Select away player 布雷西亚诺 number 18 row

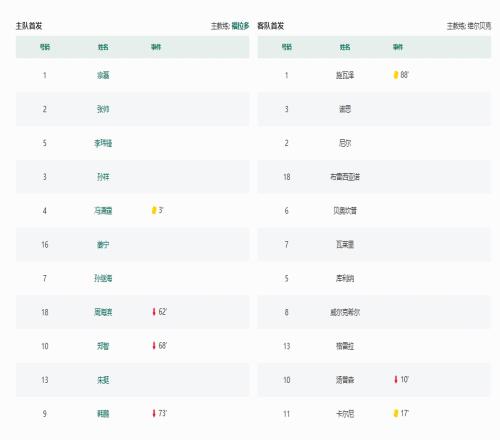click(374, 177)
